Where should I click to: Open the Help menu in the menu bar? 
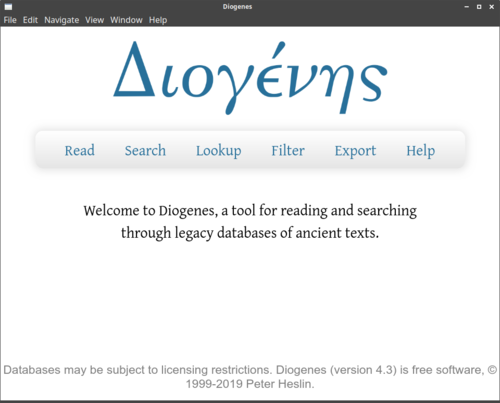pos(158,20)
